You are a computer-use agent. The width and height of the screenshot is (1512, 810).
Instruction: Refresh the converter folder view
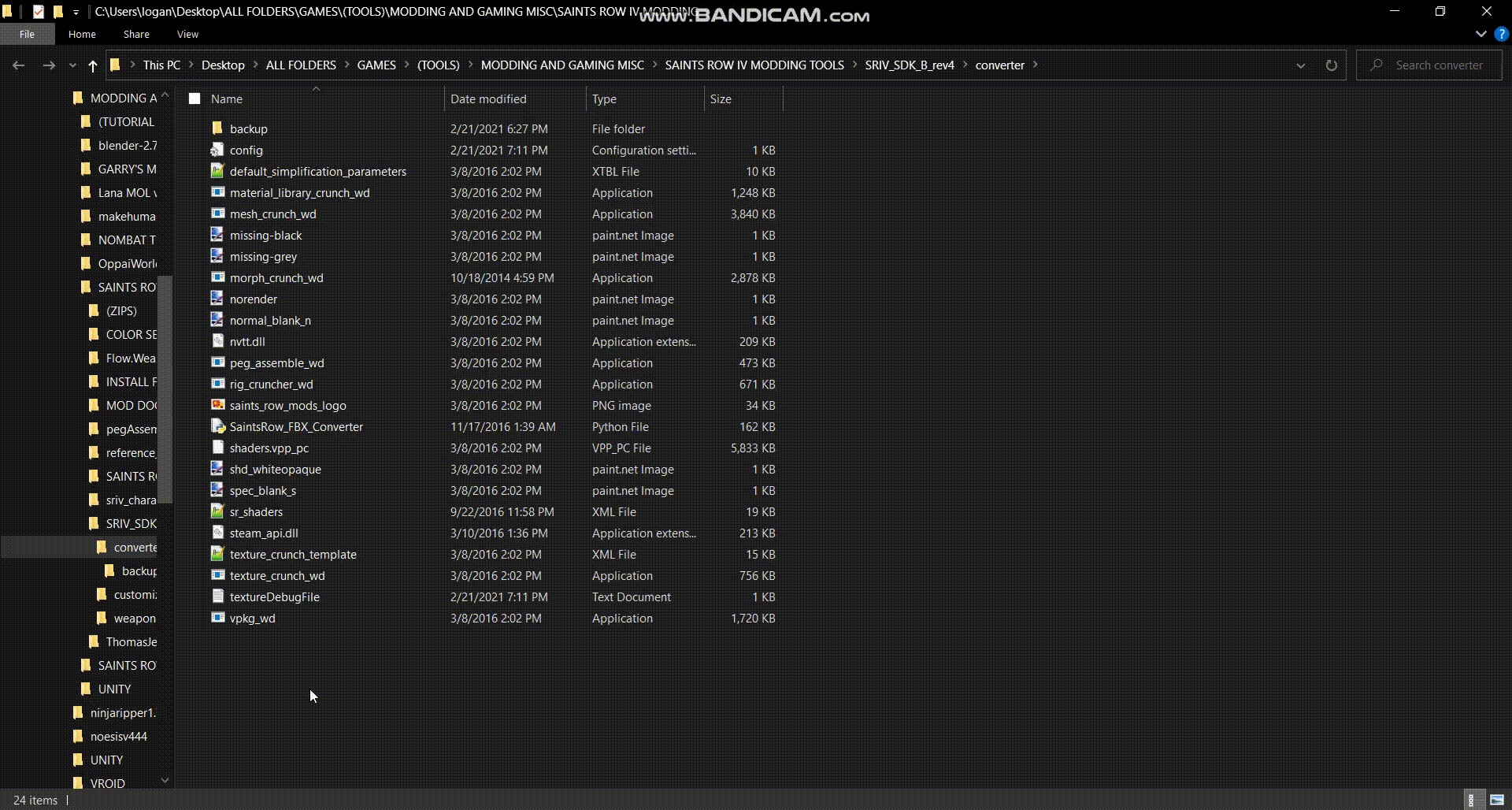[x=1331, y=65]
